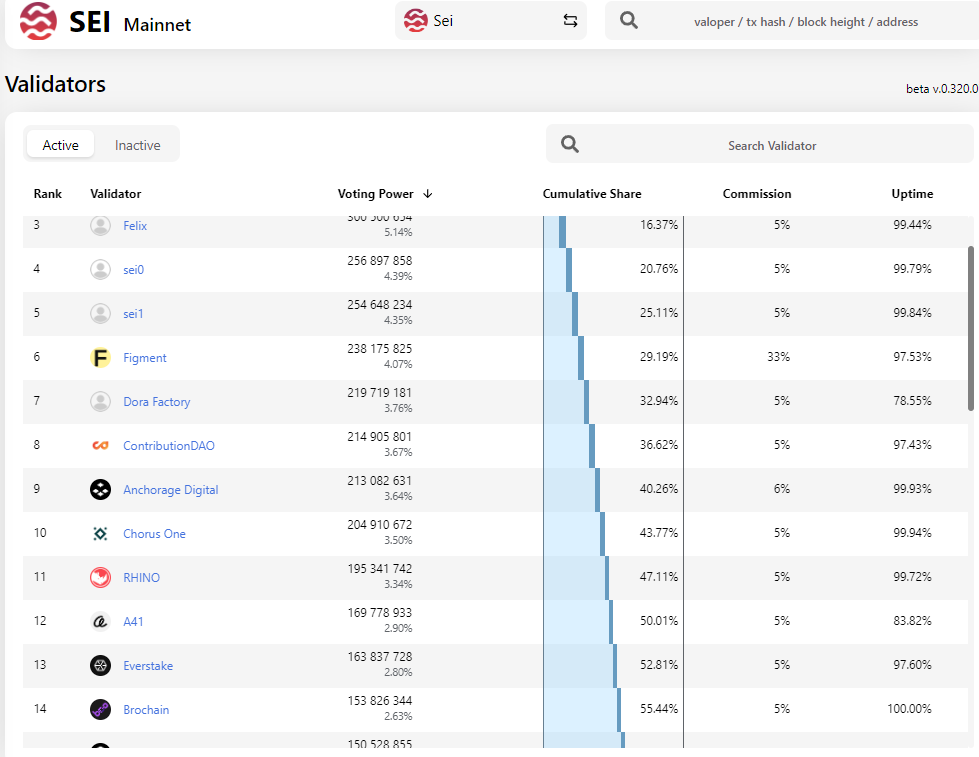The width and height of the screenshot is (979, 757).
Task: Click the Figment validator logo icon
Action: click(x=100, y=358)
